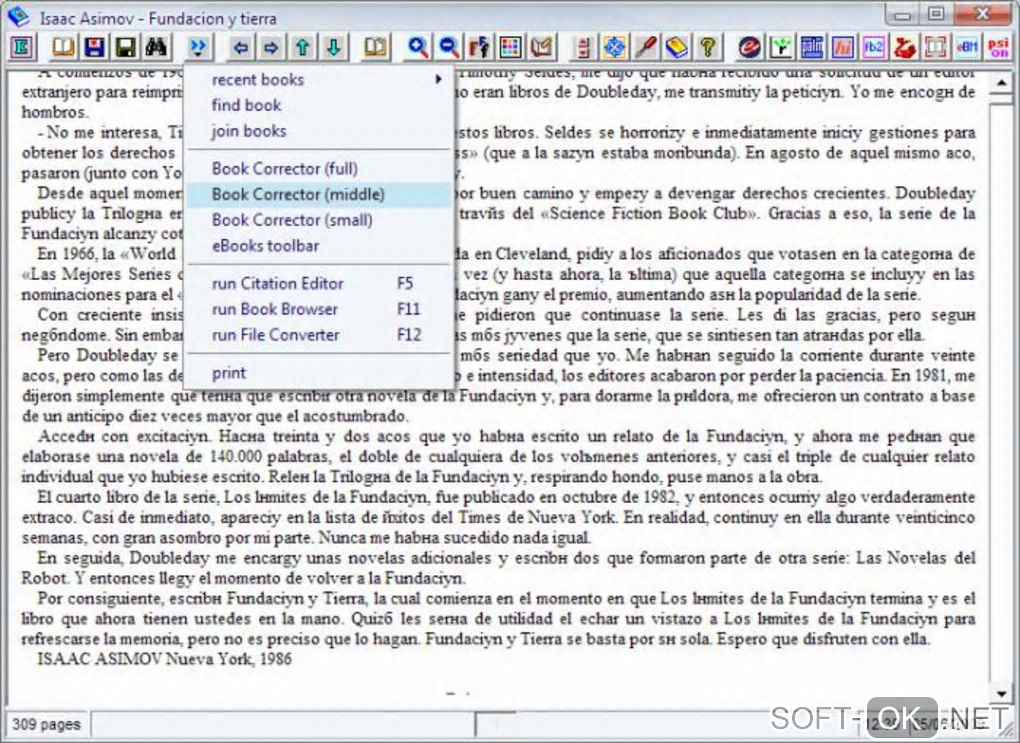Screen dimensions: 1020x743
Task: Click the book icon in title bar
Action: [19, 17]
